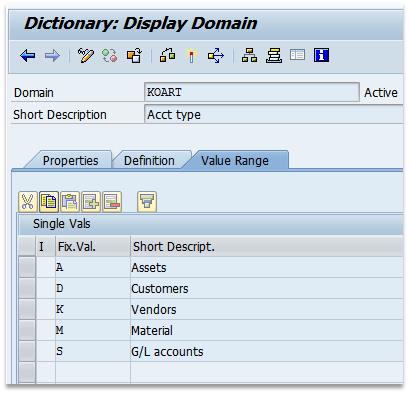Select the row selector for Customers
The width and height of the screenshot is (409, 394).
(x=27, y=288)
